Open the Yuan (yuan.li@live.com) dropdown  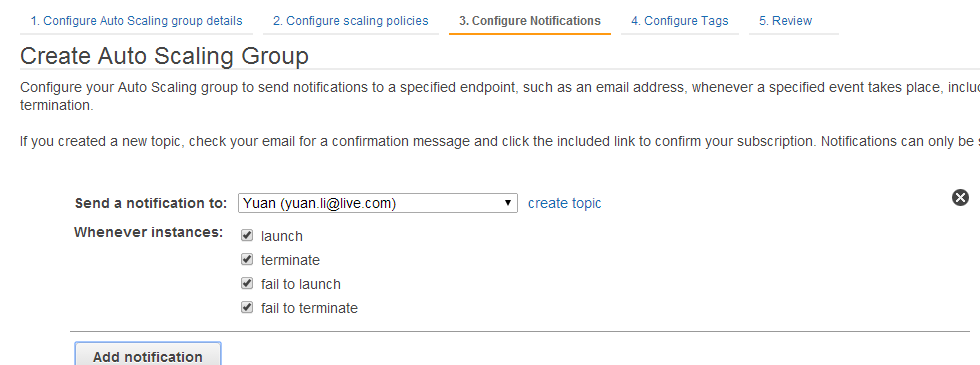[378, 203]
